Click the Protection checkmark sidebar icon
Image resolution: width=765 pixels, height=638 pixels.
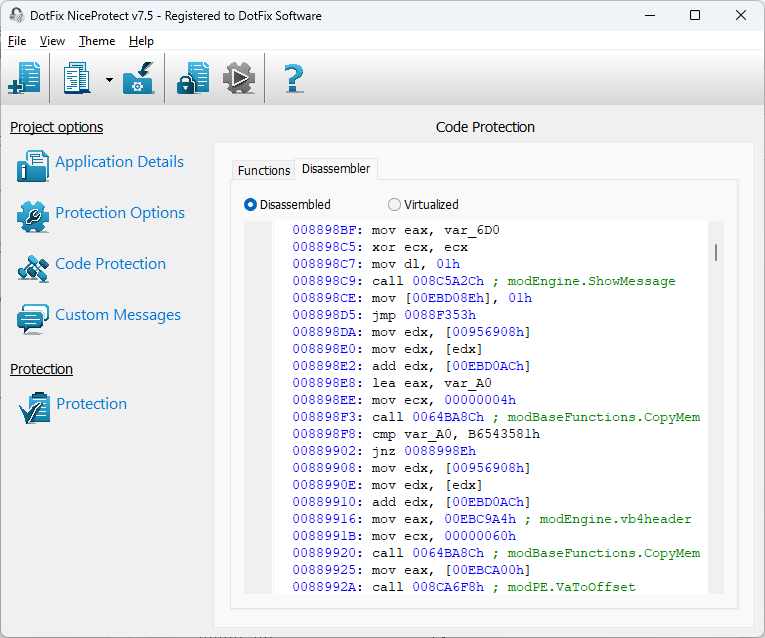click(34, 407)
